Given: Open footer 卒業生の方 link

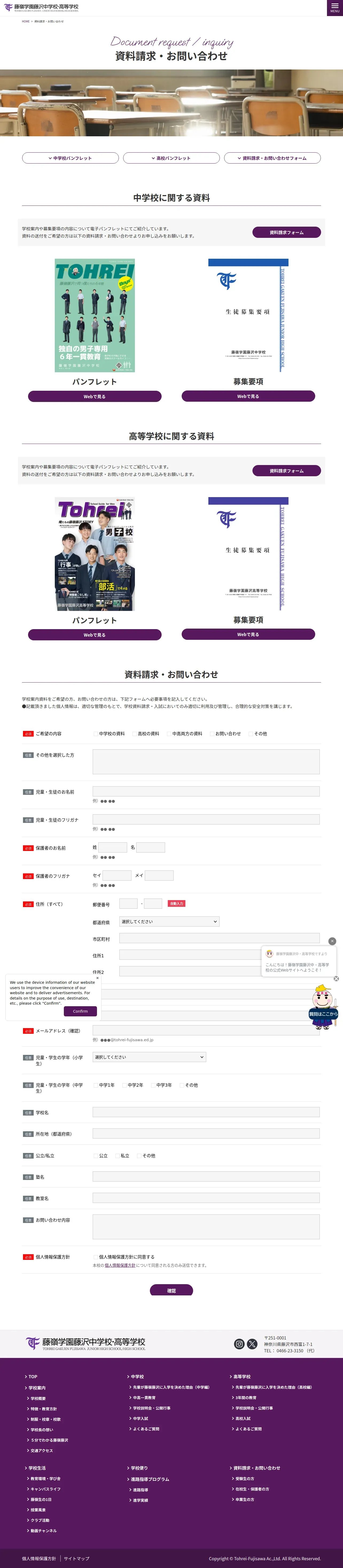Looking at the screenshot, I should 244,1499.
